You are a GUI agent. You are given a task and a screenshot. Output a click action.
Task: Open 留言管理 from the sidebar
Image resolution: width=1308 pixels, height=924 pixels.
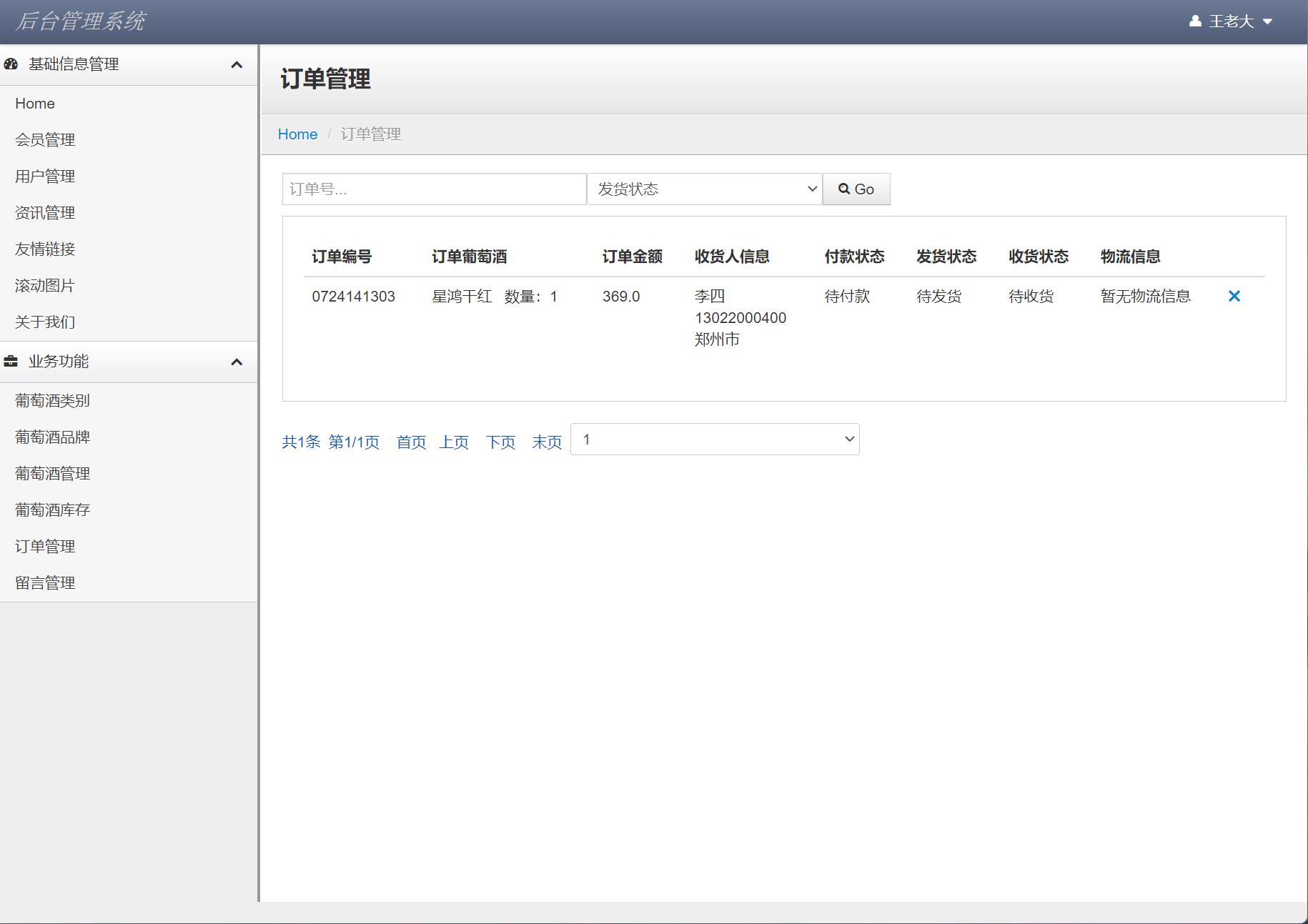point(46,582)
